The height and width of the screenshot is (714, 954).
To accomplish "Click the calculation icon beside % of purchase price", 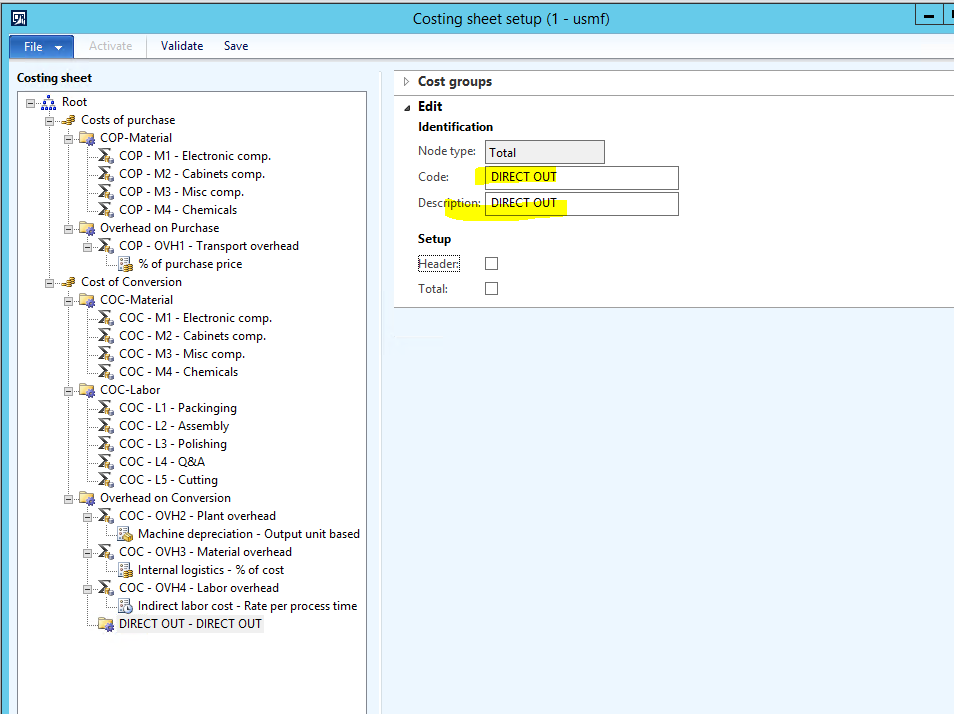I will [125, 264].
